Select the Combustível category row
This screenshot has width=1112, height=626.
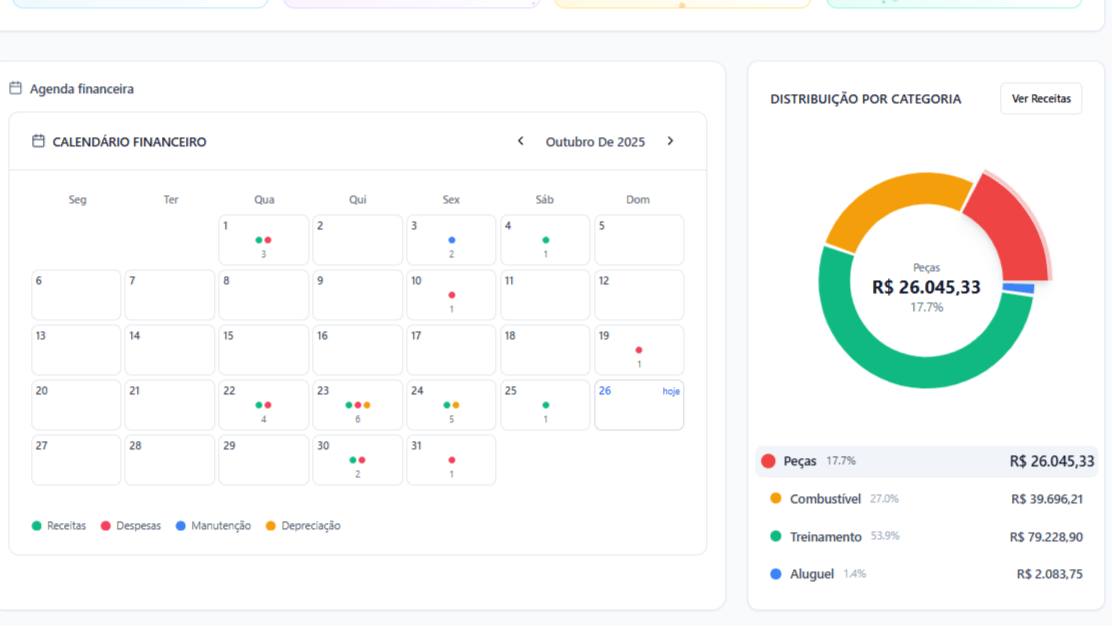point(926,499)
